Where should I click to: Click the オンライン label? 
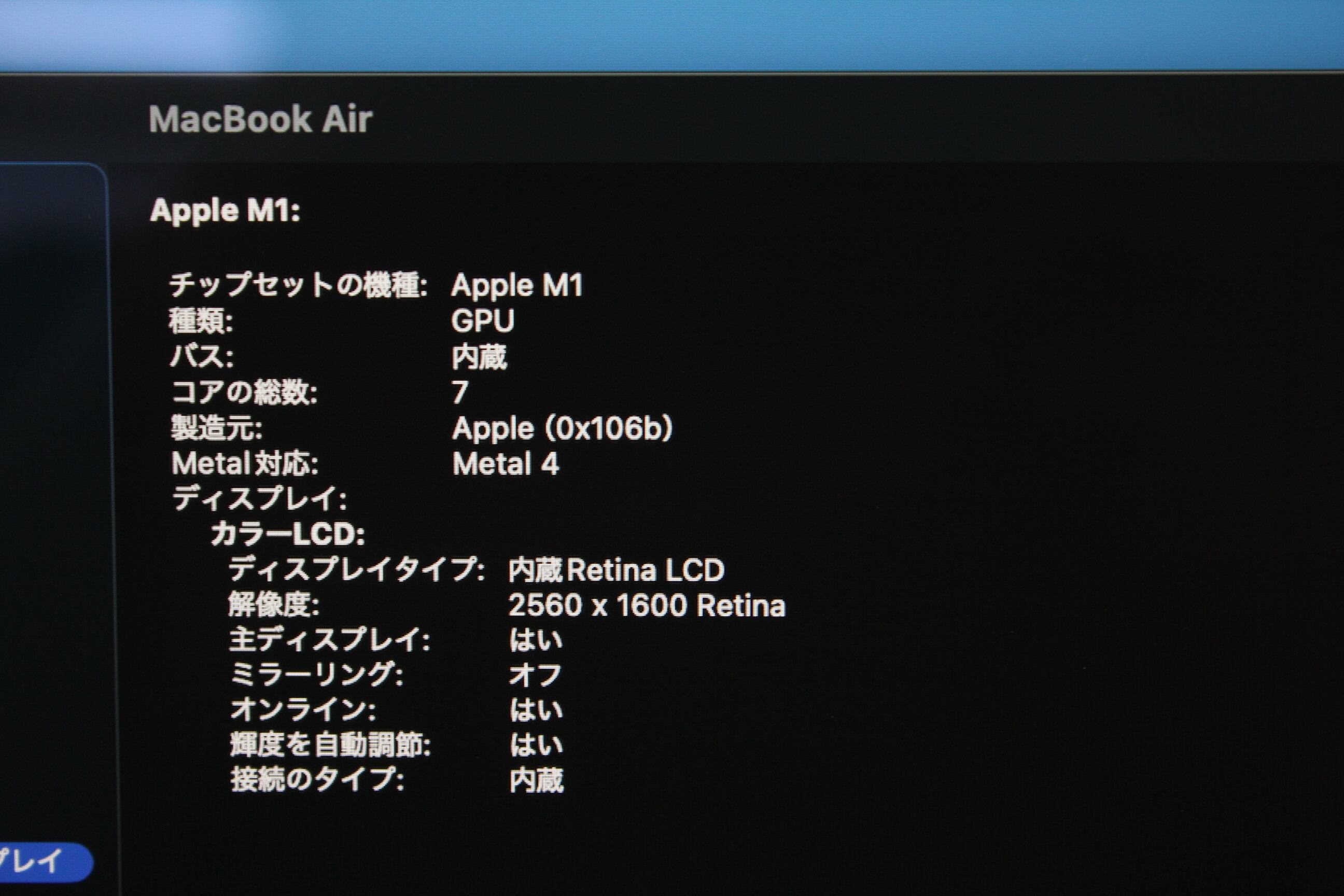point(303,710)
